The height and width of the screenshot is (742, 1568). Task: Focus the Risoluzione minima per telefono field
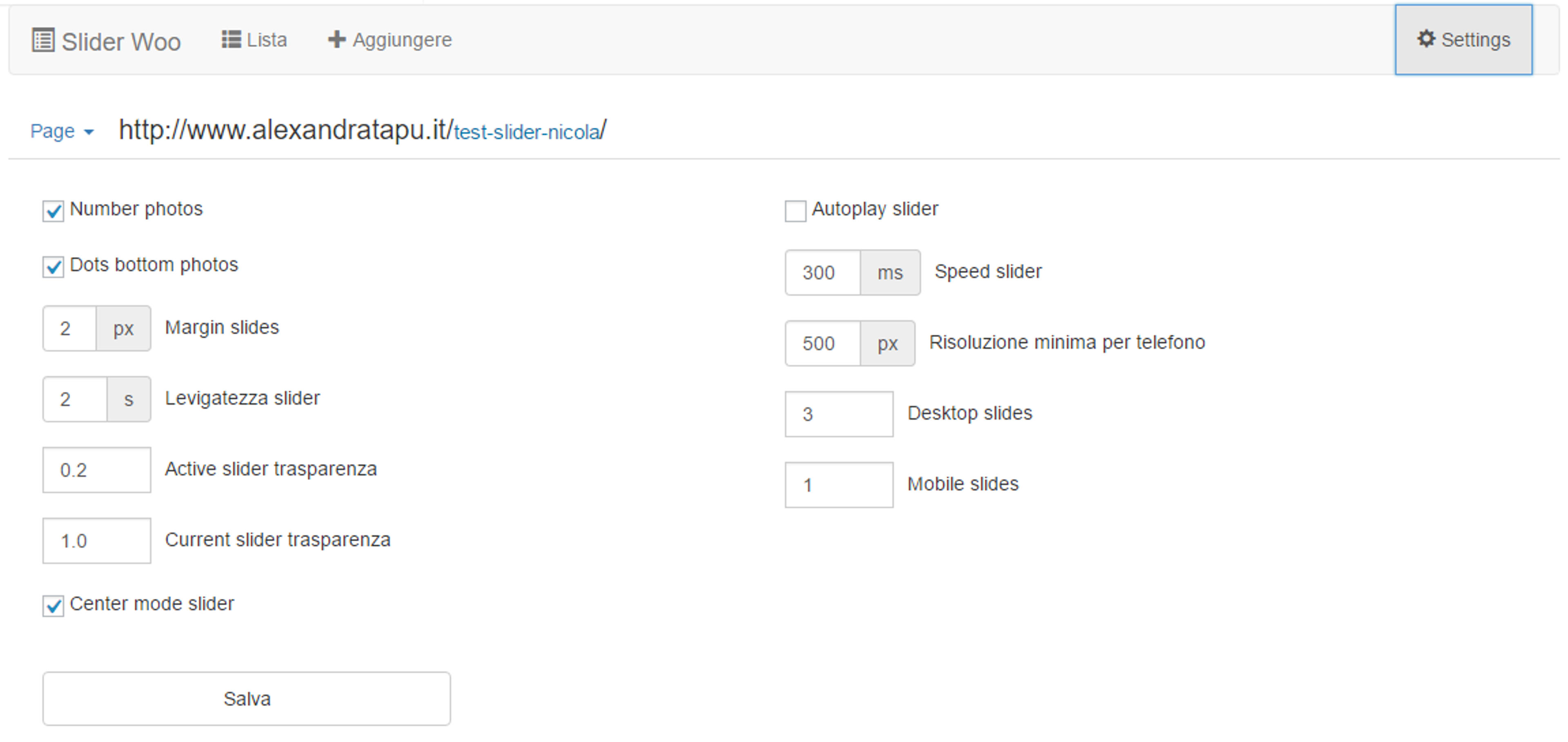click(x=823, y=343)
